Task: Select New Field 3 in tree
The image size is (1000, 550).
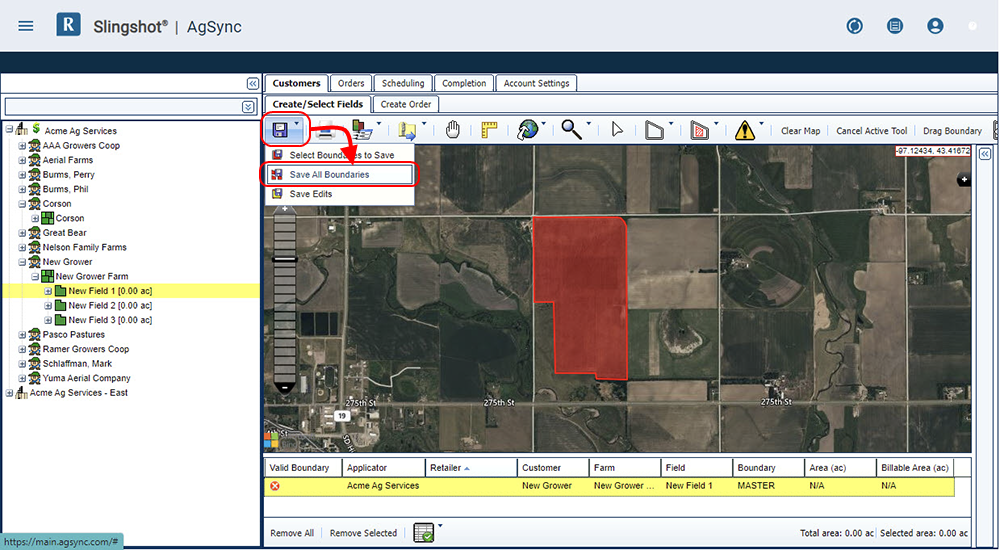Action: pyautogui.click(x=110, y=320)
